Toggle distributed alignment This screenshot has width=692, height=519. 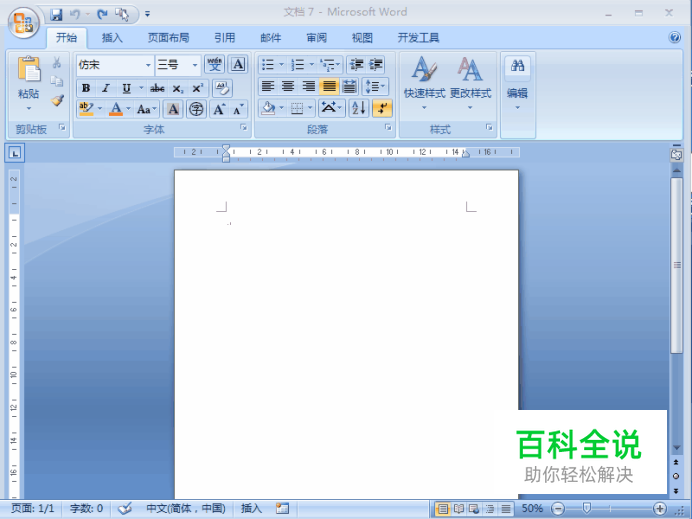(349, 86)
